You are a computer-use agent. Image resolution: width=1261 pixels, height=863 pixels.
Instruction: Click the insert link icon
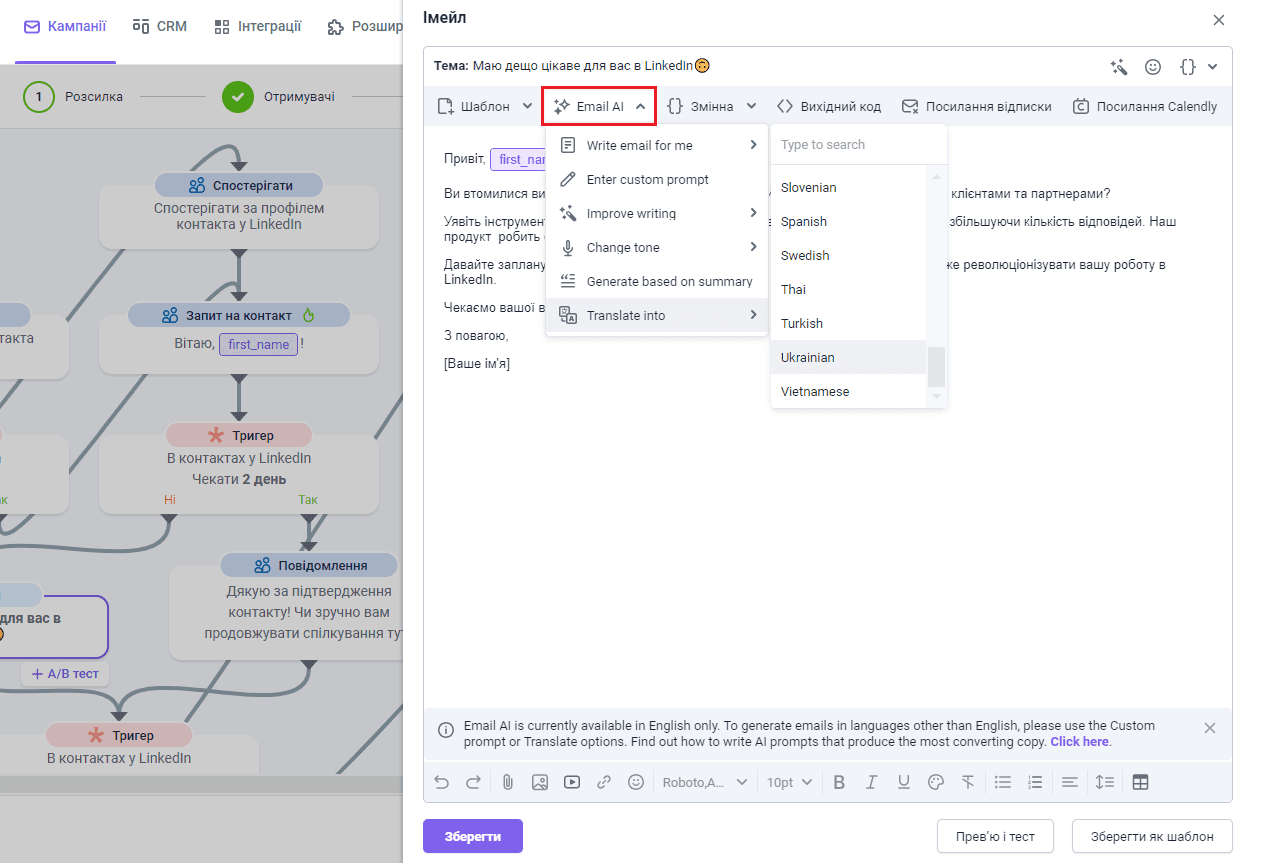coord(604,782)
